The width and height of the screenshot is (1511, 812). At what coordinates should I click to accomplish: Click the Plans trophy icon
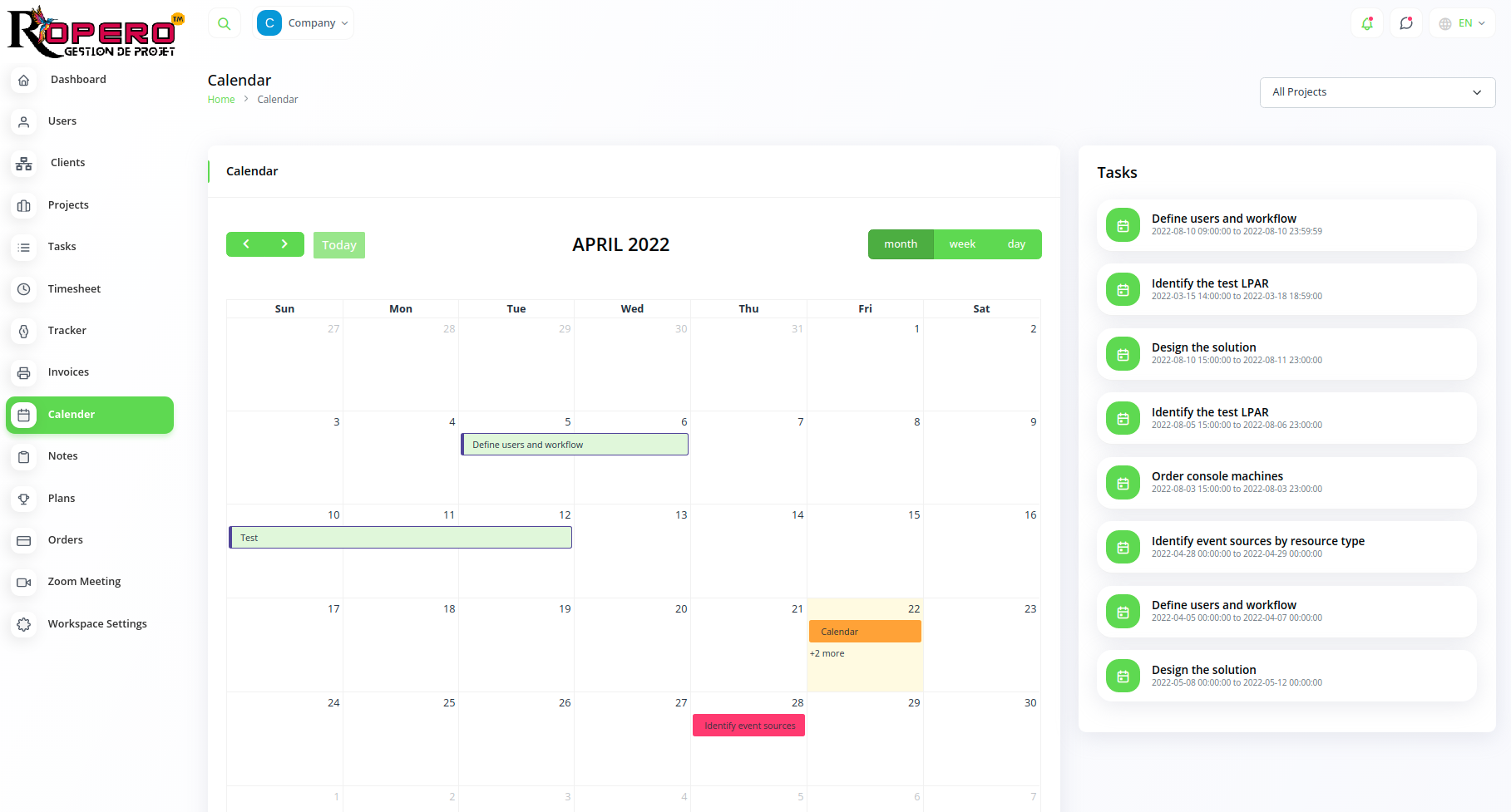click(x=24, y=499)
